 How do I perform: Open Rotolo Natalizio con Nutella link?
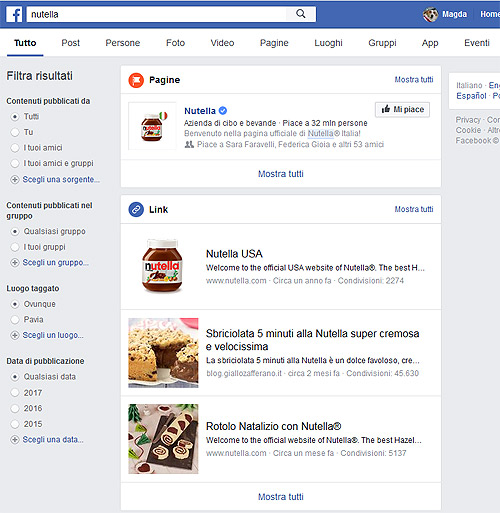coord(274,426)
